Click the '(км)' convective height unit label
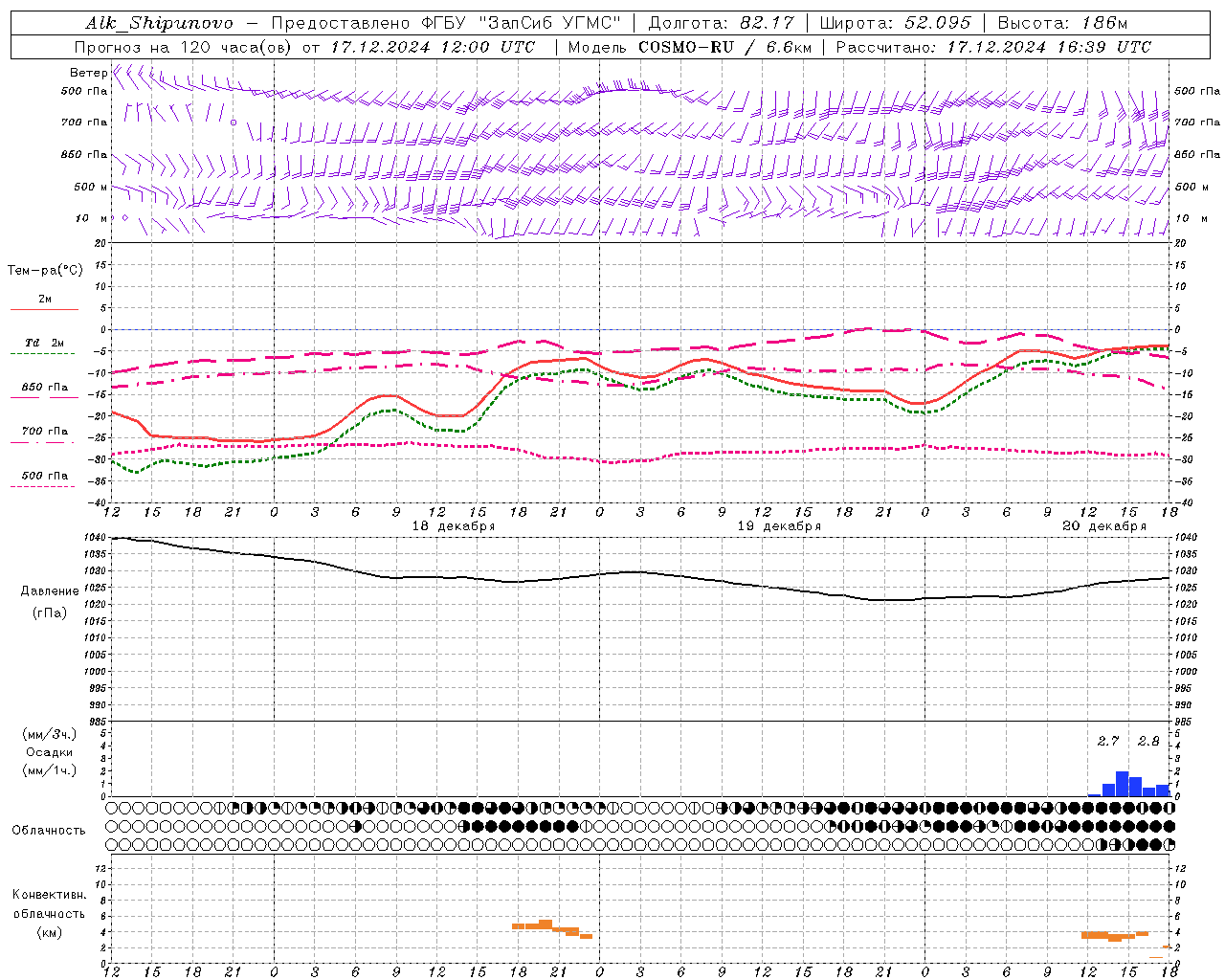1225x980 pixels. click(x=50, y=933)
